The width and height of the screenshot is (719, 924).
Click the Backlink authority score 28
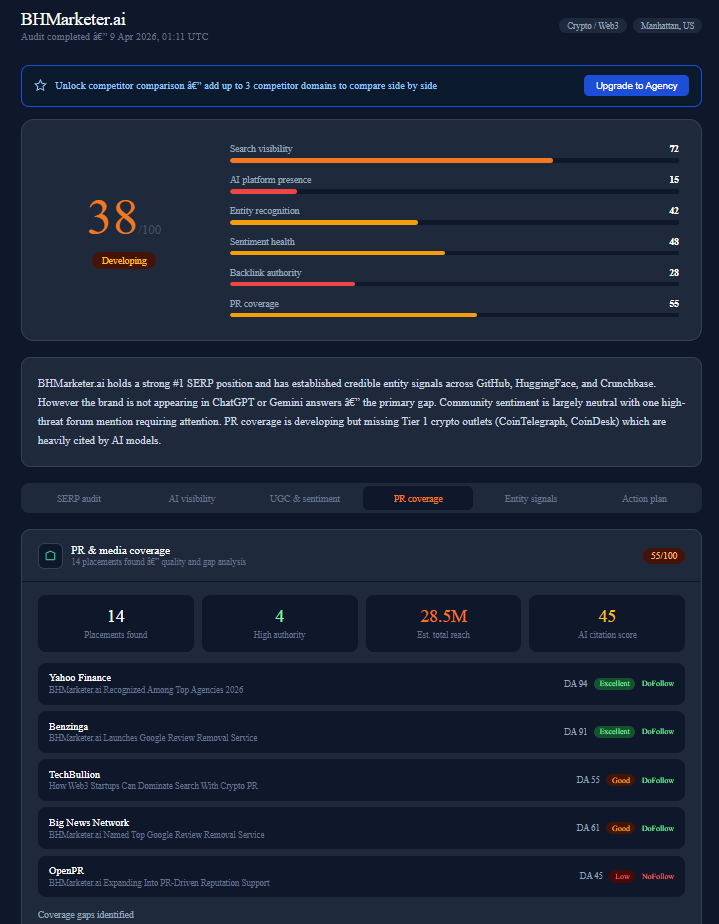(x=674, y=273)
